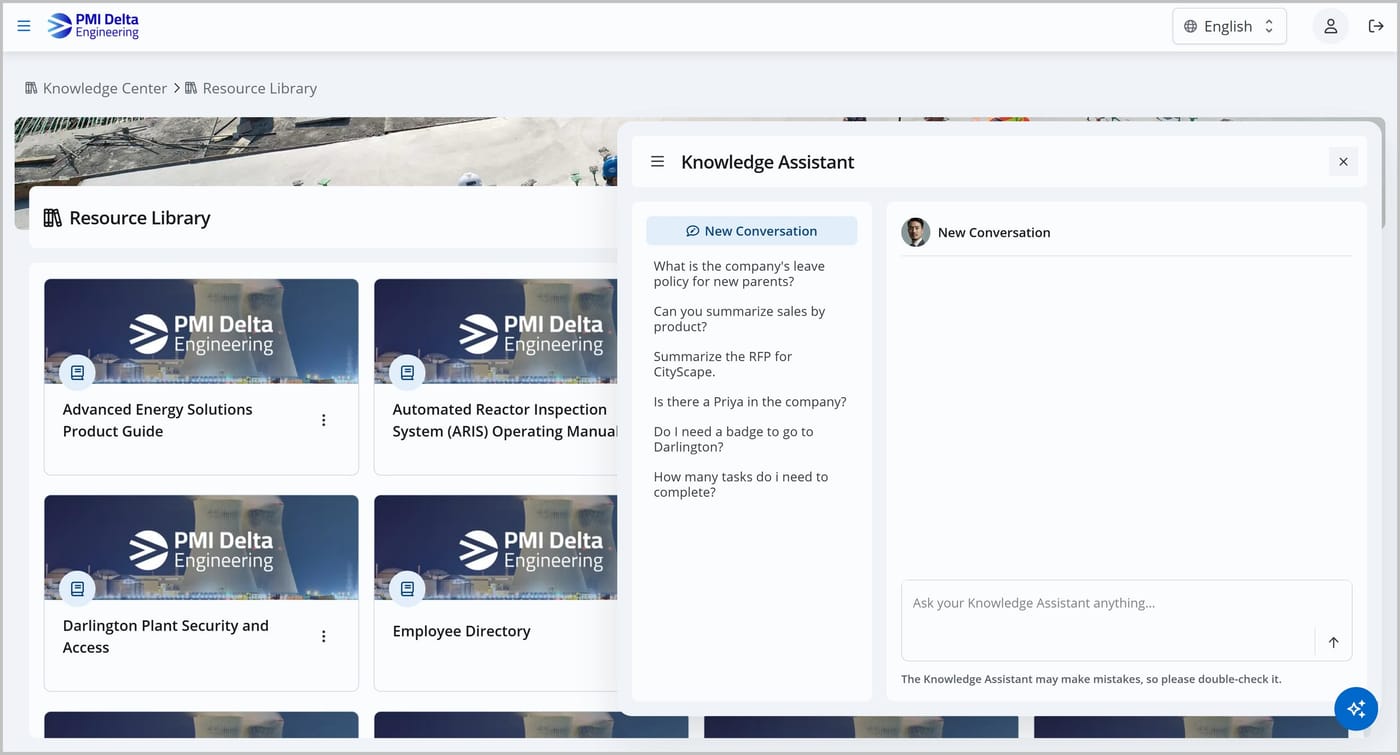Click the Resource Library heading books icon
This screenshot has width=1400, height=755.
click(x=52, y=218)
